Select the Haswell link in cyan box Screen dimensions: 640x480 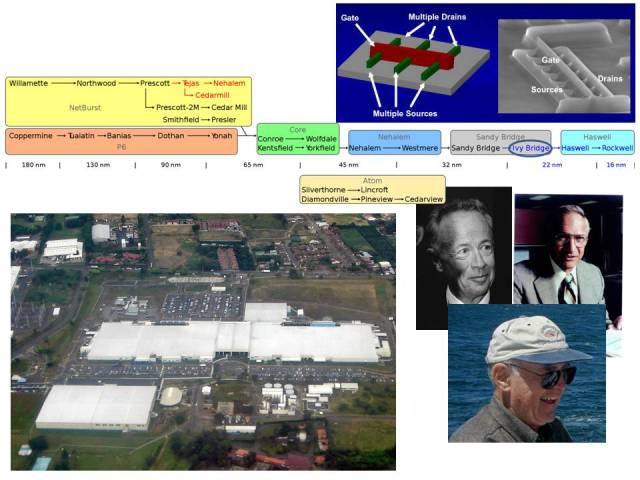[x=575, y=148]
